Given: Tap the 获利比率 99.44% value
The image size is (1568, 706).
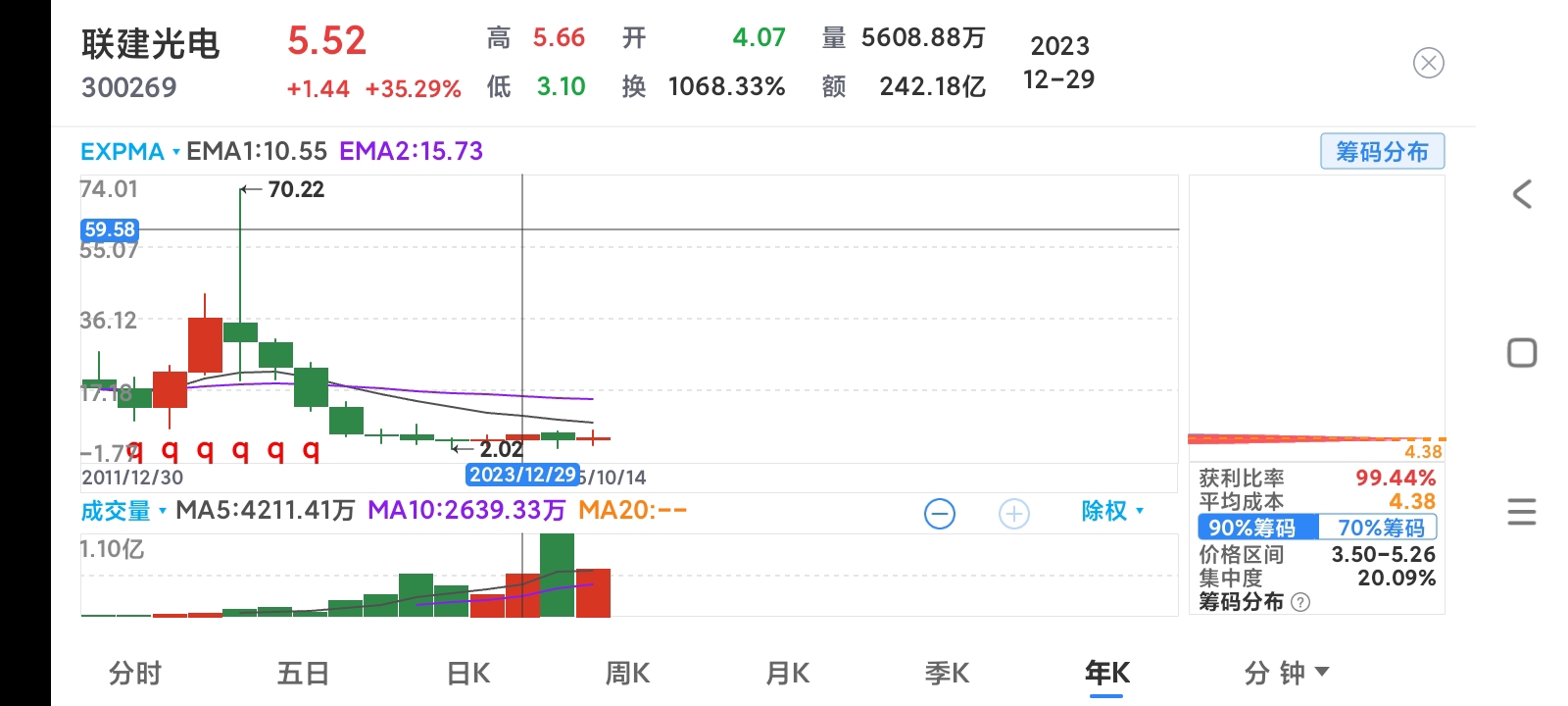Looking at the screenshot, I should 1396,478.
